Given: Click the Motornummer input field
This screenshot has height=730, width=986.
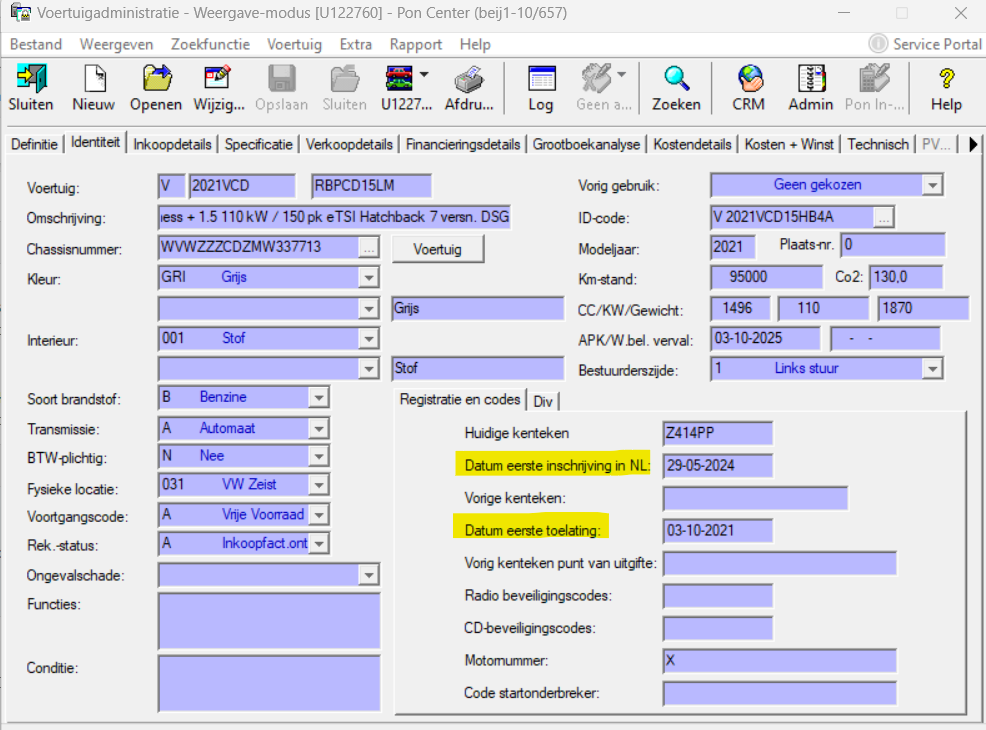Looking at the screenshot, I should point(779,661).
